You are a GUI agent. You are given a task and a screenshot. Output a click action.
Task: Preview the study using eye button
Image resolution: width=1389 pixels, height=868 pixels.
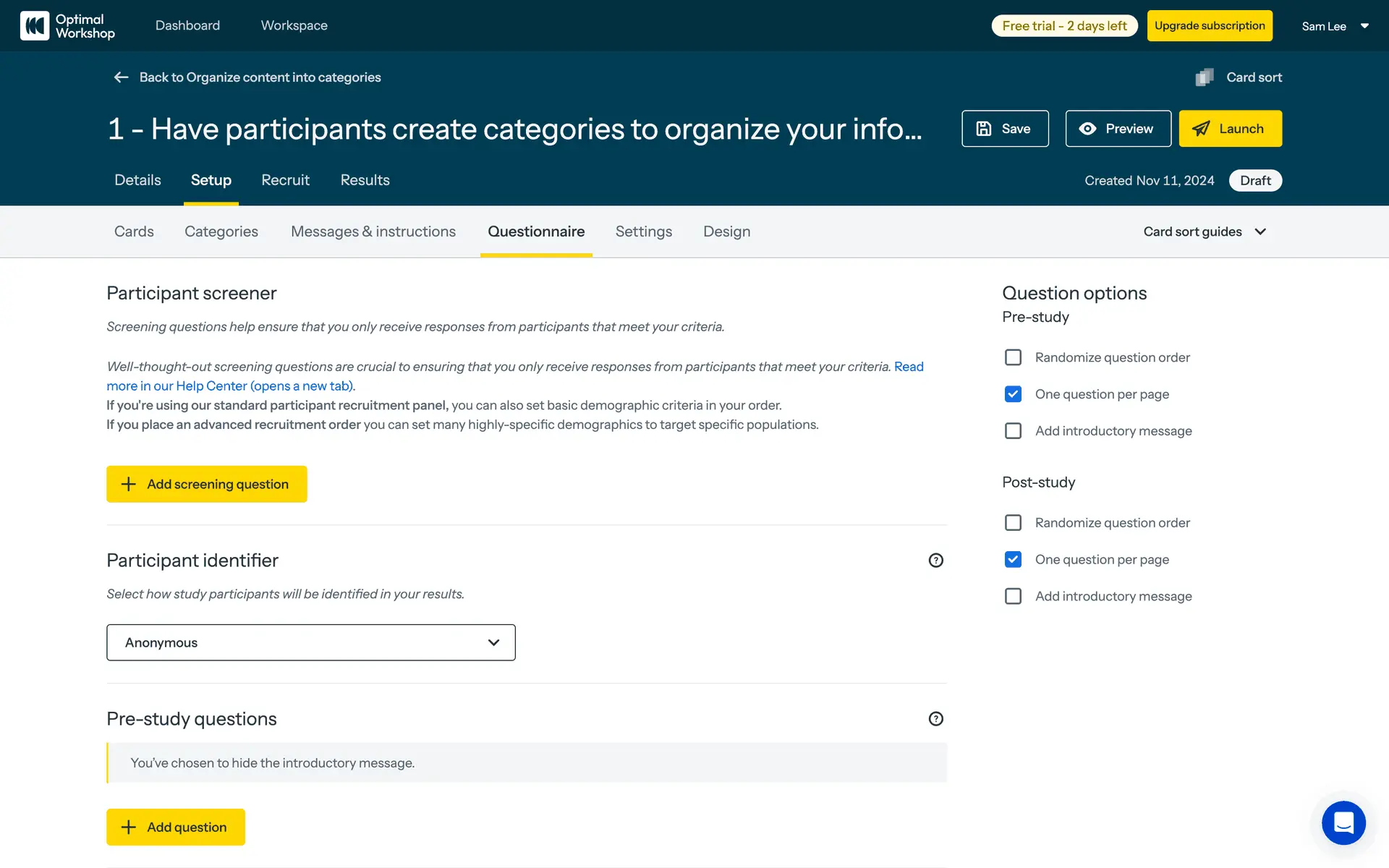point(1118,129)
